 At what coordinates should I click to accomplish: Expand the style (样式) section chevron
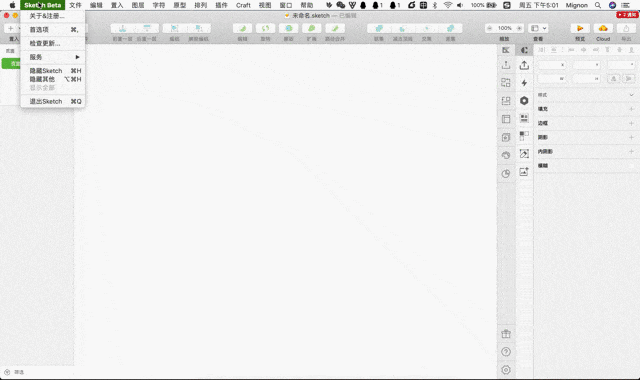pyautogui.click(x=631, y=95)
